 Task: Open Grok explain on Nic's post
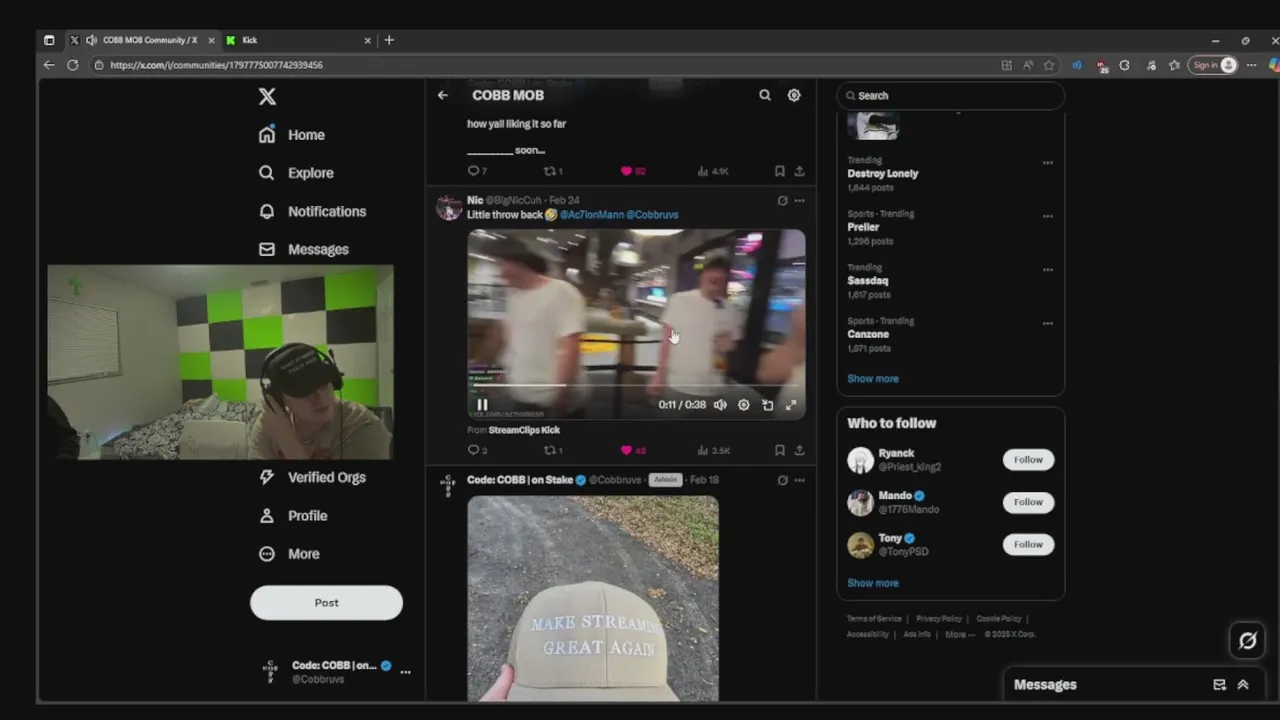782,200
